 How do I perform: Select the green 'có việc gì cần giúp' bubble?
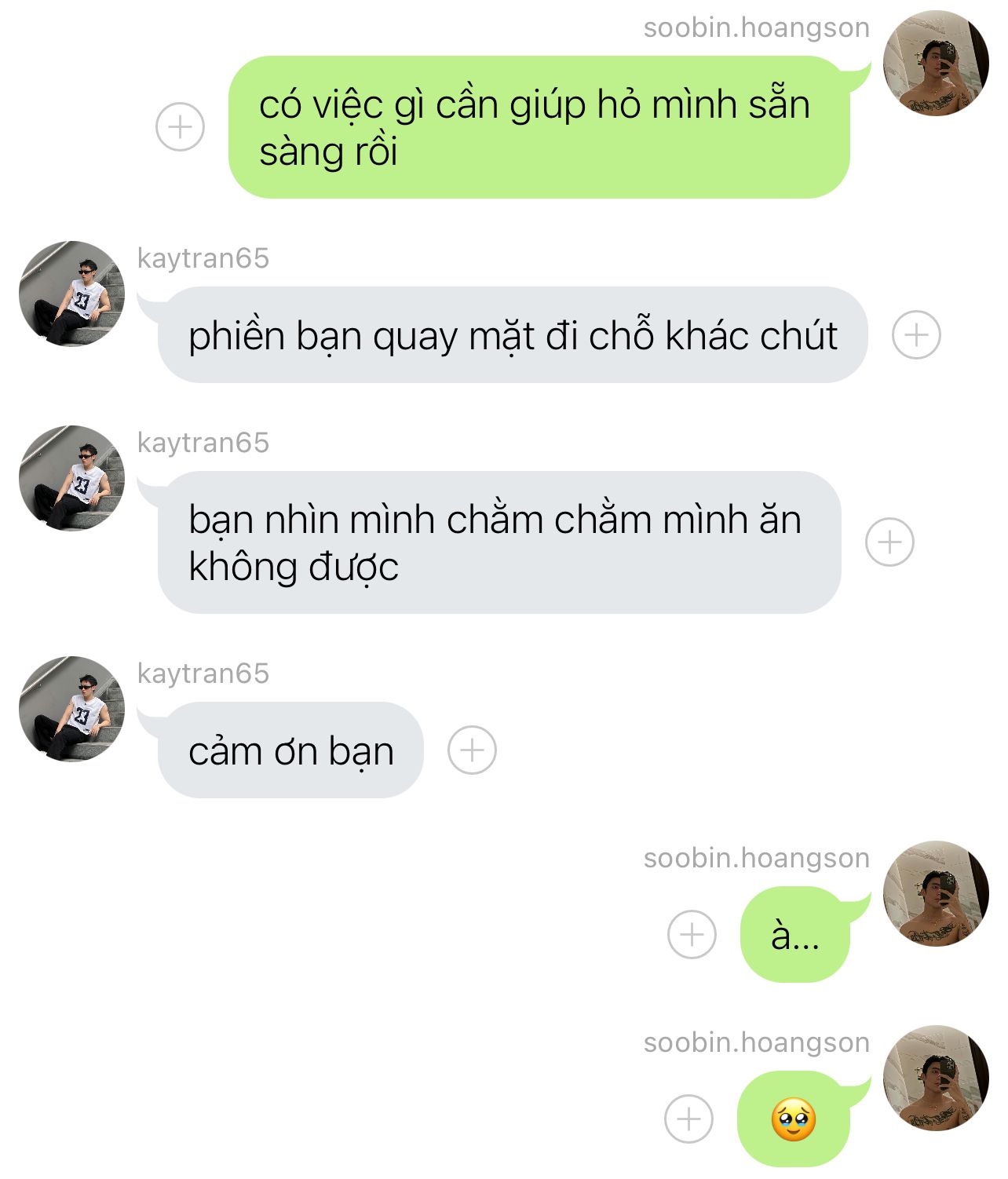click(x=540, y=127)
